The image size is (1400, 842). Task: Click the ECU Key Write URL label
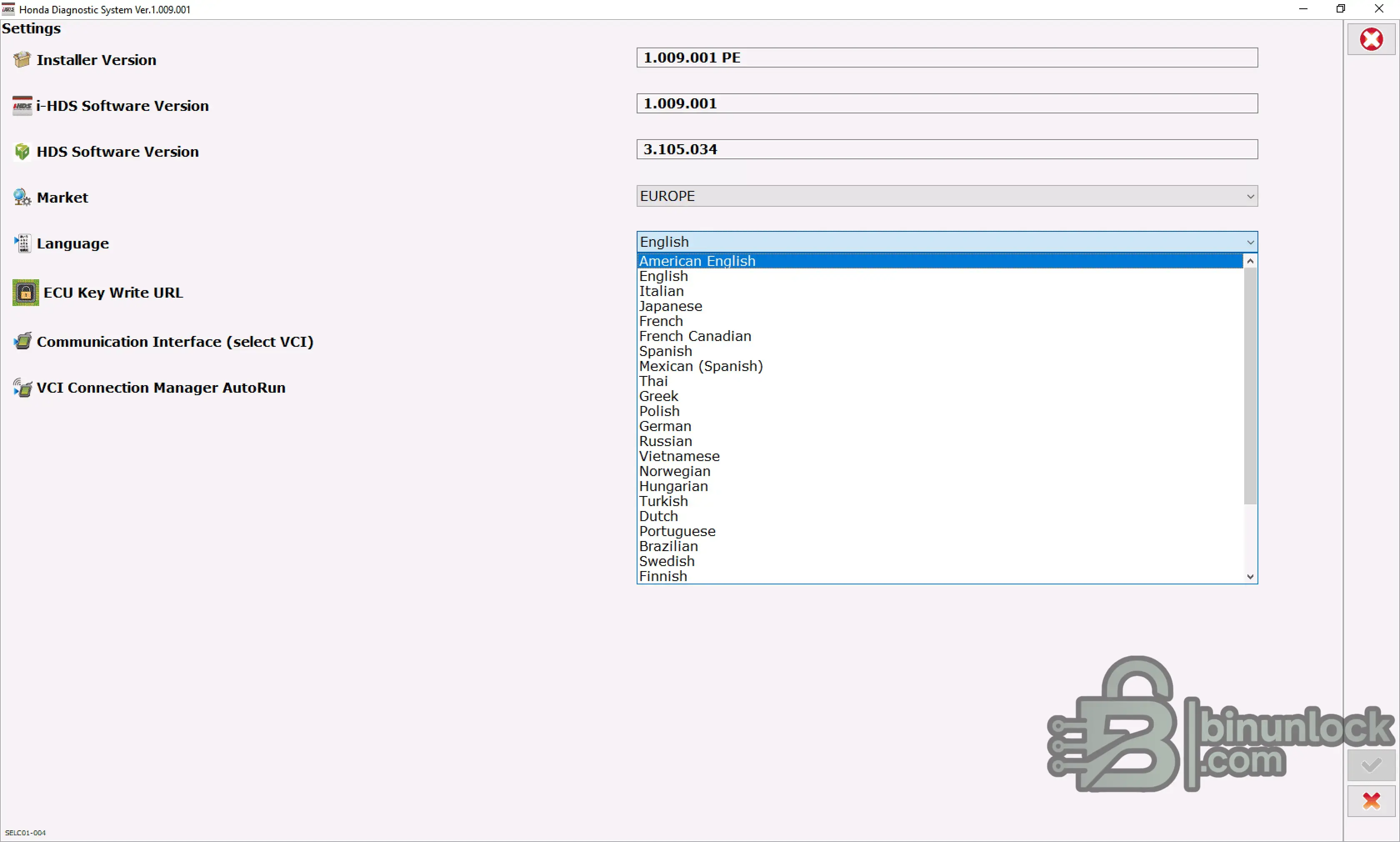tap(113, 293)
